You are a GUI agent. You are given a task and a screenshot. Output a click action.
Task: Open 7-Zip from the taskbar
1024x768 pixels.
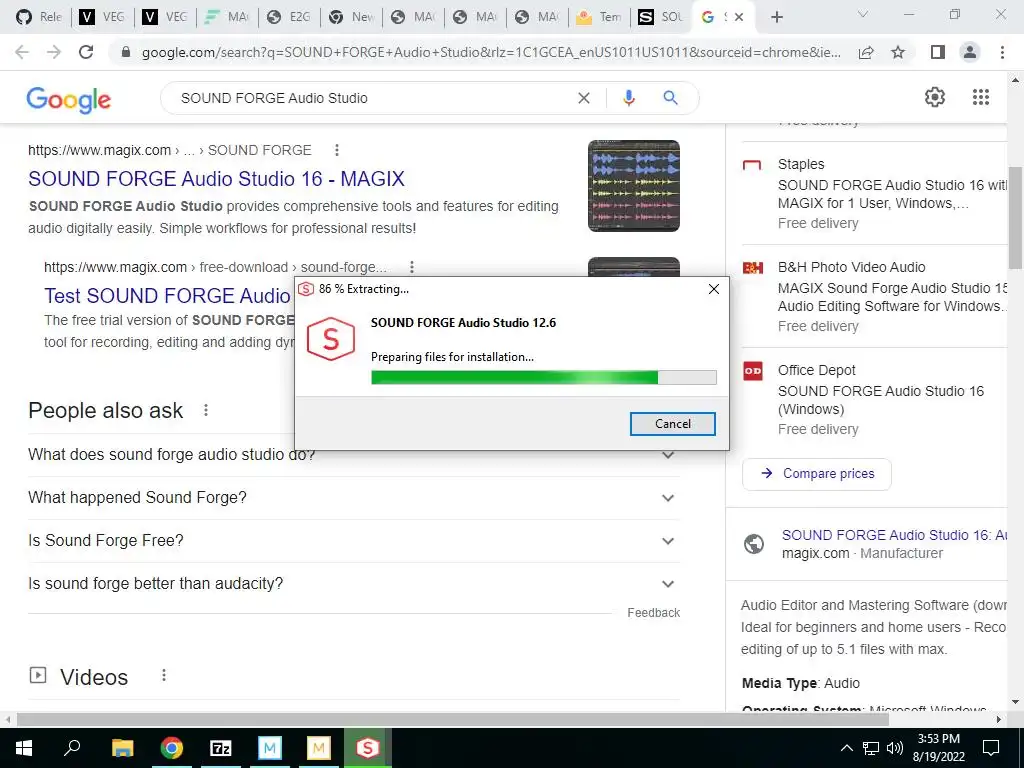[221, 748]
